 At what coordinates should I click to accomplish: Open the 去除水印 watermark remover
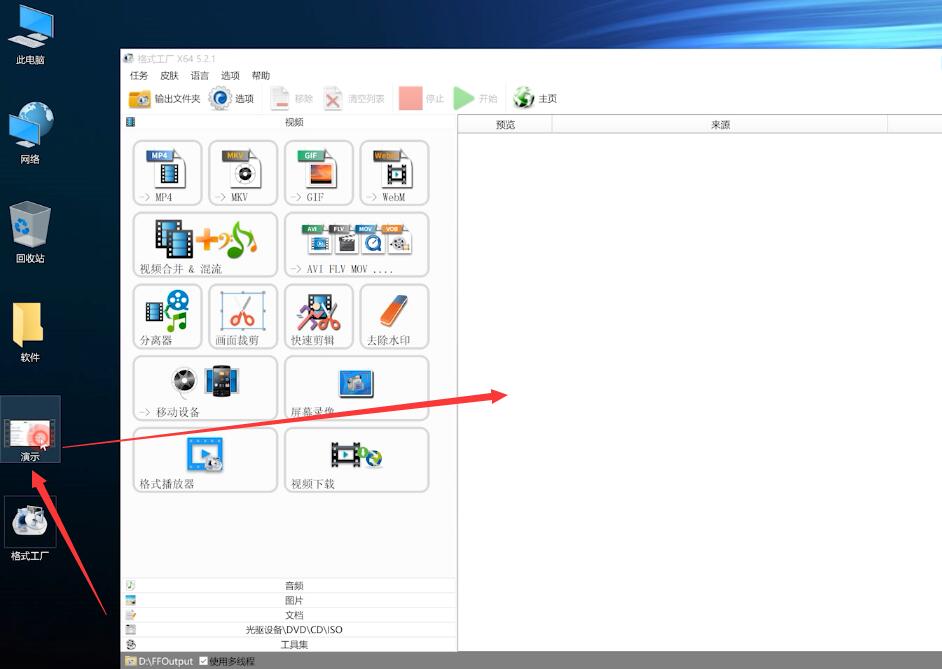coord(395,316)
